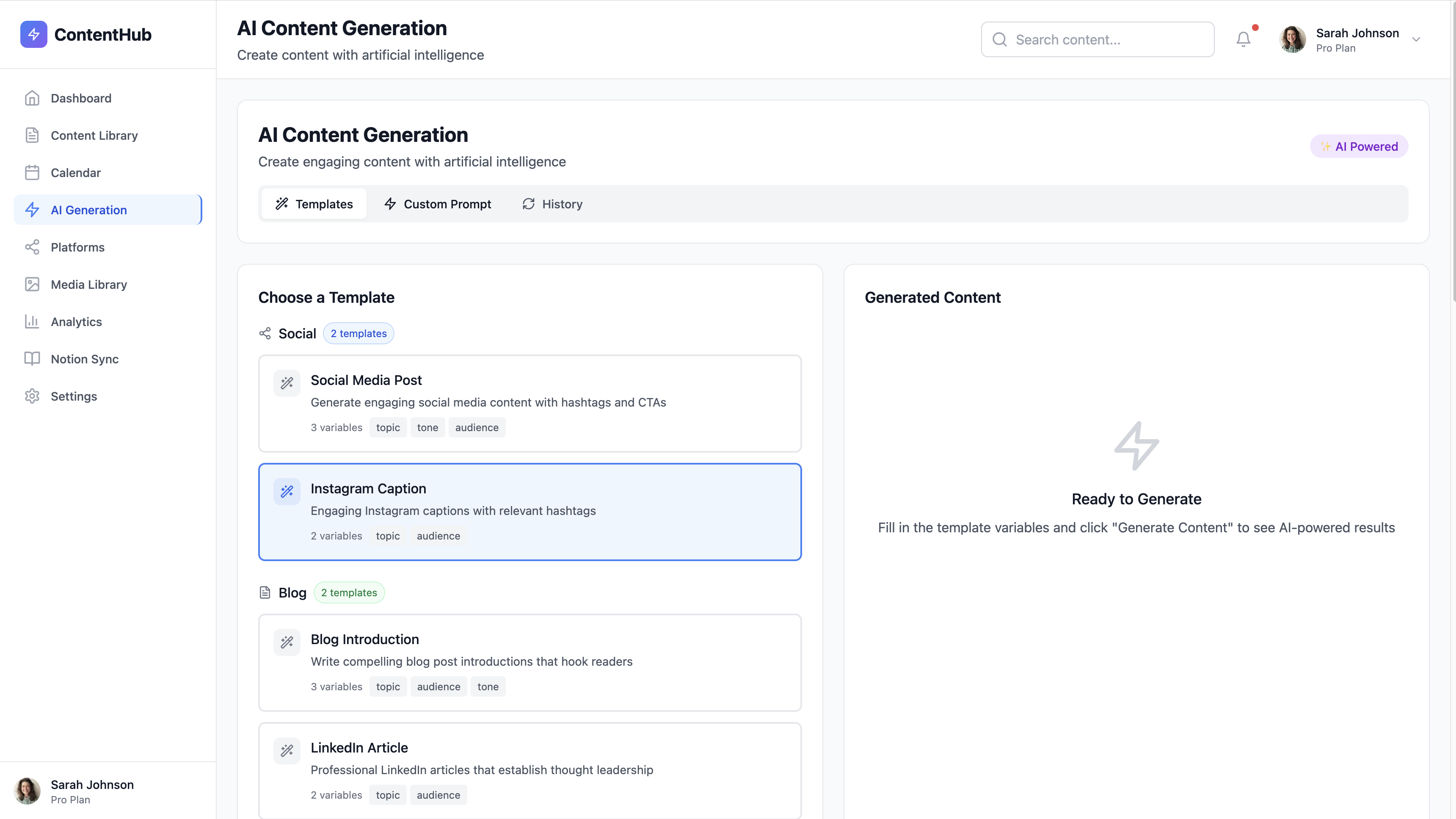This screenshot has width=1456, height=819.
Task: Click the AI Powered badge
Action: tap(1359, 147)
